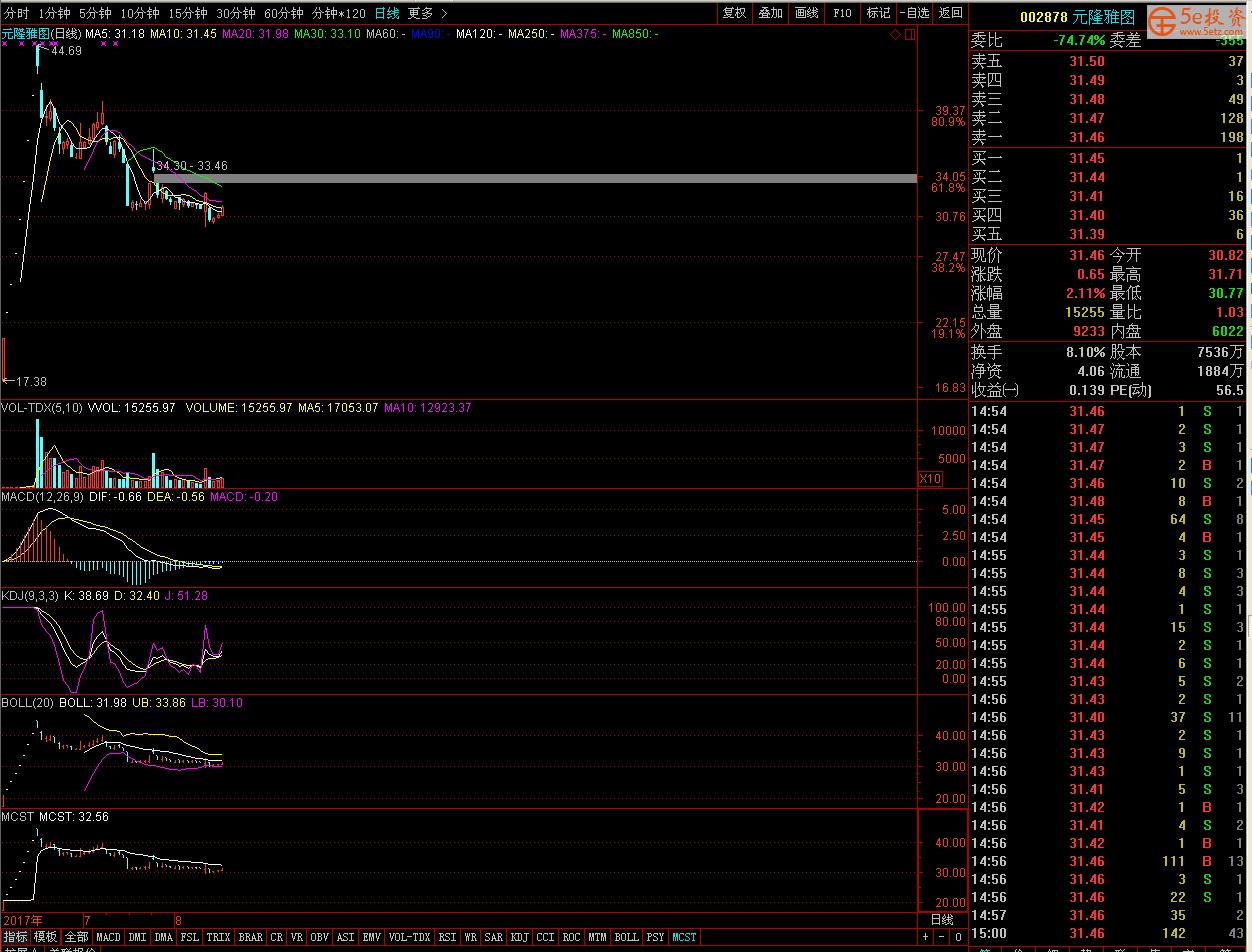This screenshot has height=952, width=1252.
Task: Select the 10分钟 period tab
Action: point(139,13)
